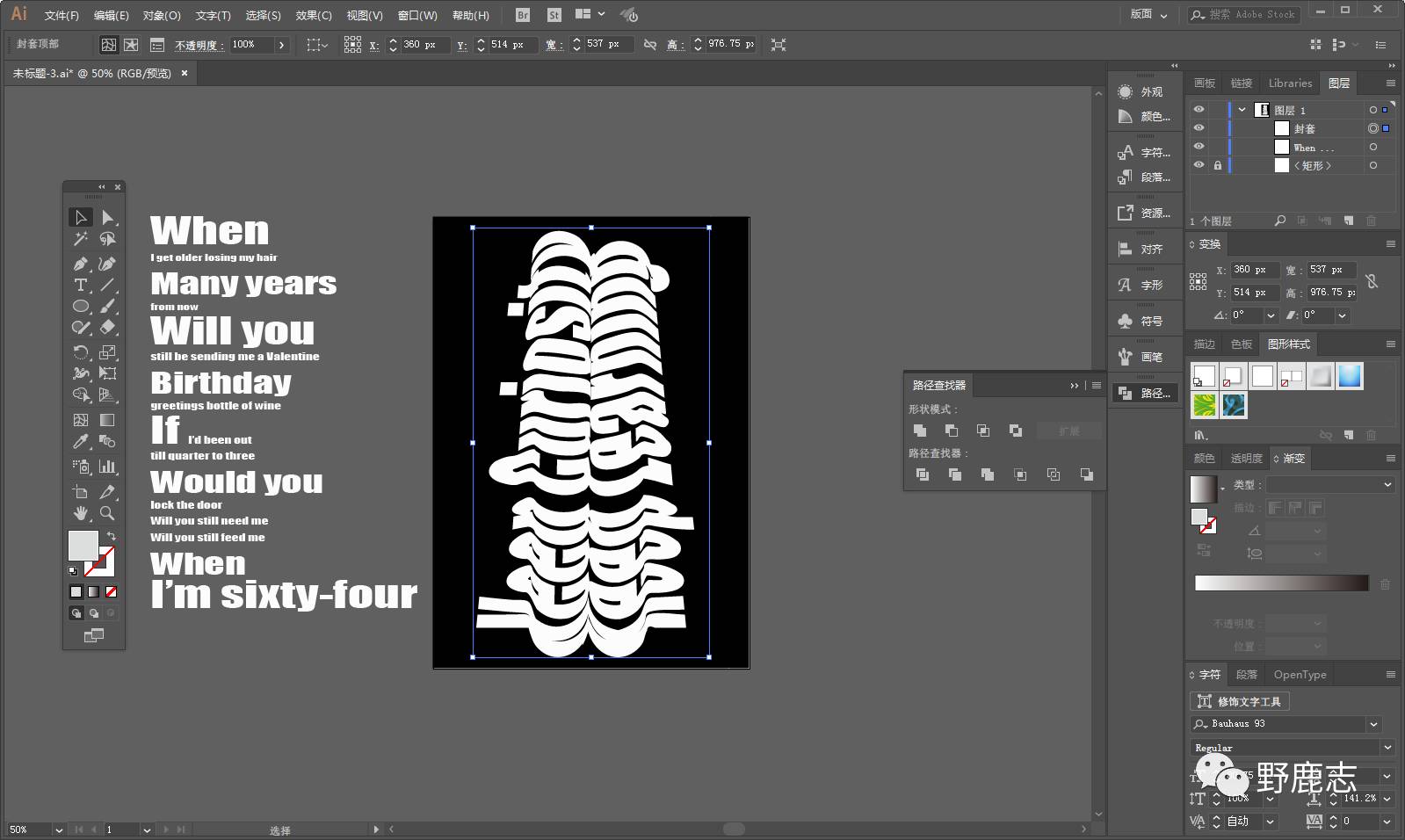Select the Hand tool
1405x840 pixels.
[x=81, y=513]
